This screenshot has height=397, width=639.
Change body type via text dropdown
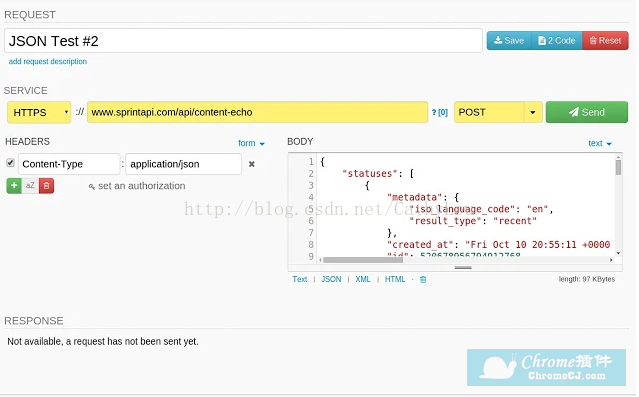[x=600, y=143]
